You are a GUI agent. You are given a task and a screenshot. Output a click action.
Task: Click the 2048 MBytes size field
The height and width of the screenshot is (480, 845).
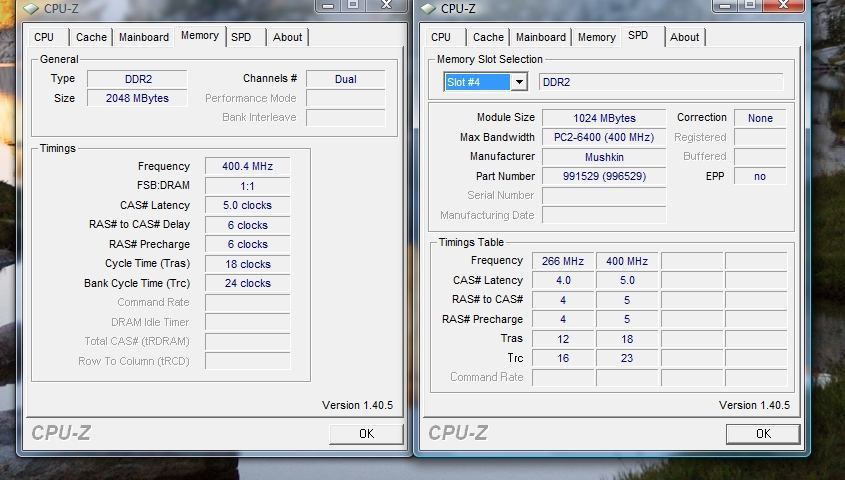point(137,98)
